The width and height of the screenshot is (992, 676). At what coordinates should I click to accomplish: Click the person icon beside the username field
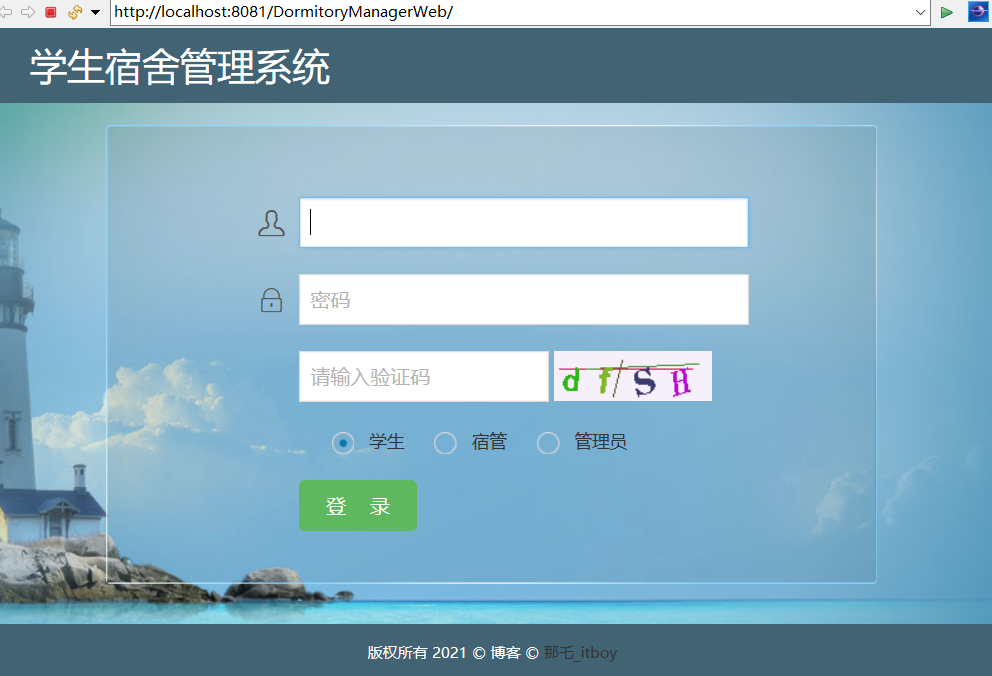[270, 222]
